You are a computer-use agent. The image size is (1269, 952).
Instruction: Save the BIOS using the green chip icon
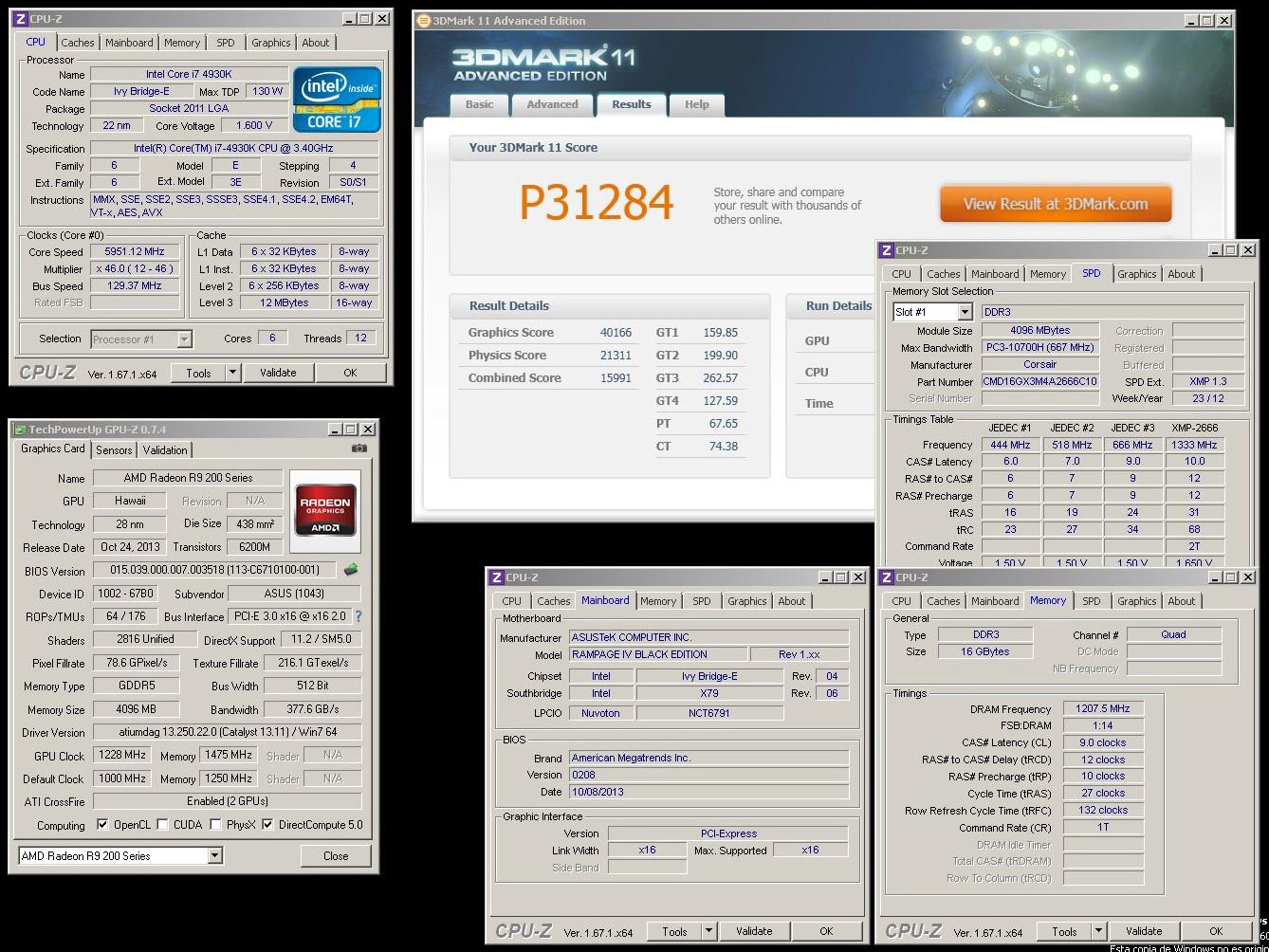351,570
